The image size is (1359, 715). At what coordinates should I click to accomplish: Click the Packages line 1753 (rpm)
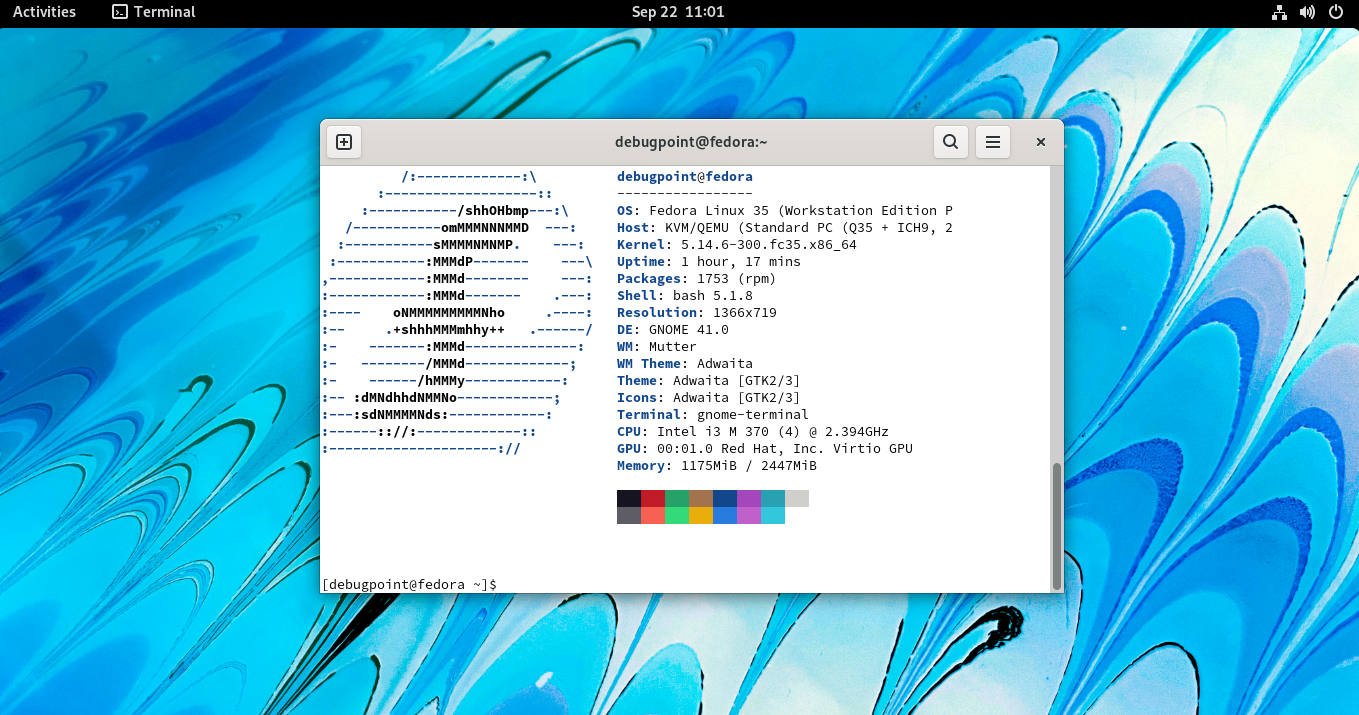(x=697, y=279)
